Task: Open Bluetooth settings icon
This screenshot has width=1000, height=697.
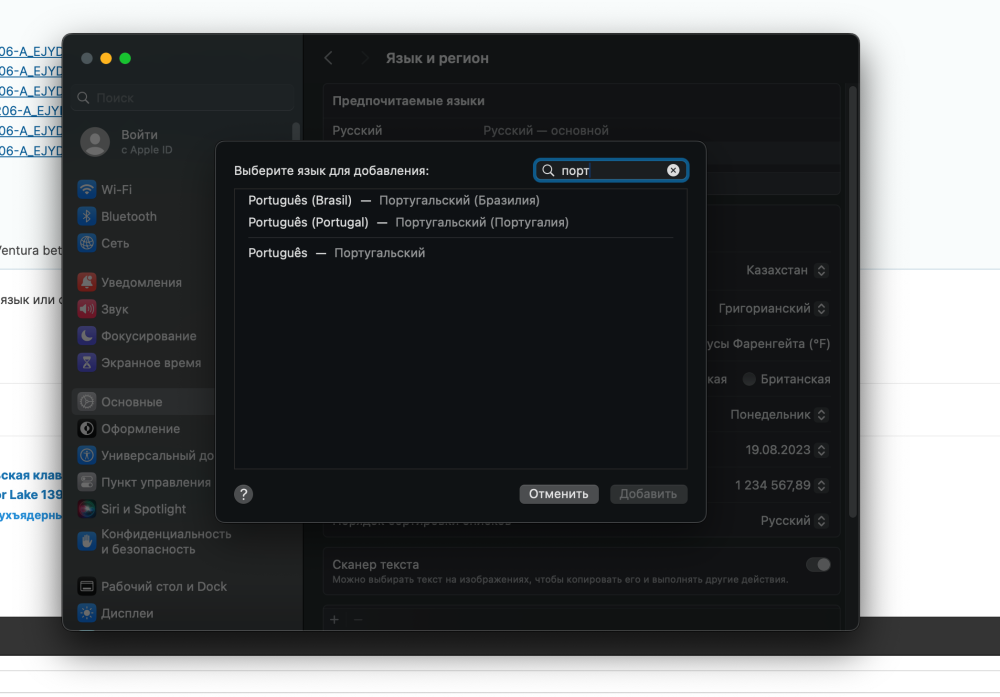Action: click(87, 216)
